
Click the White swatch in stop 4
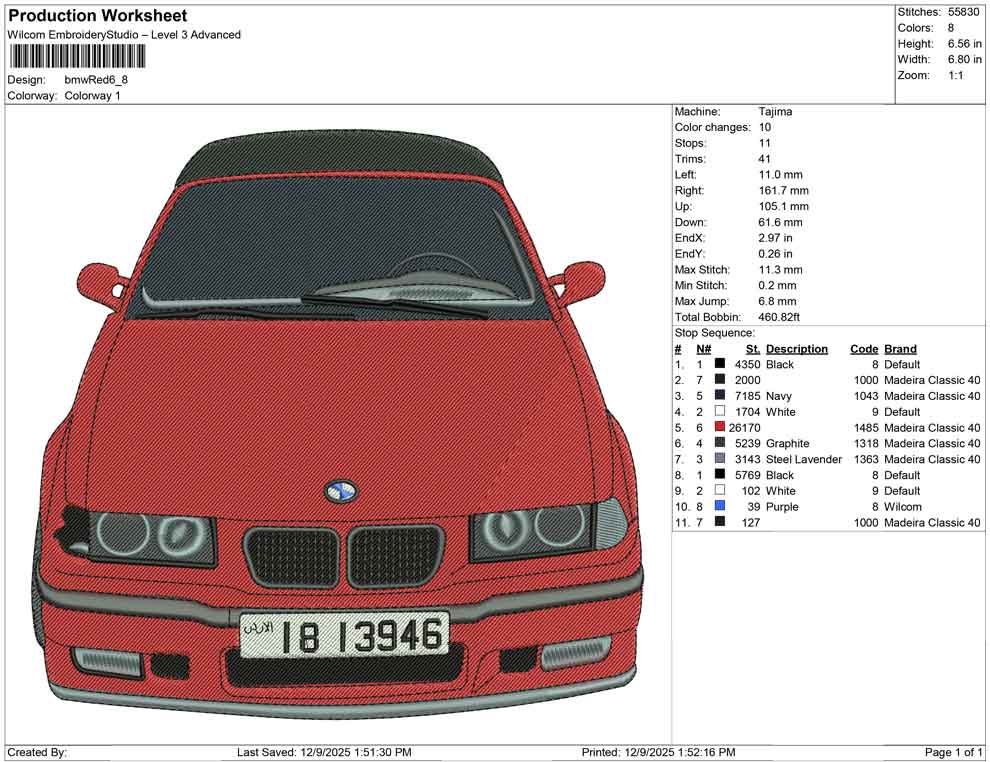tap(719, 412)
